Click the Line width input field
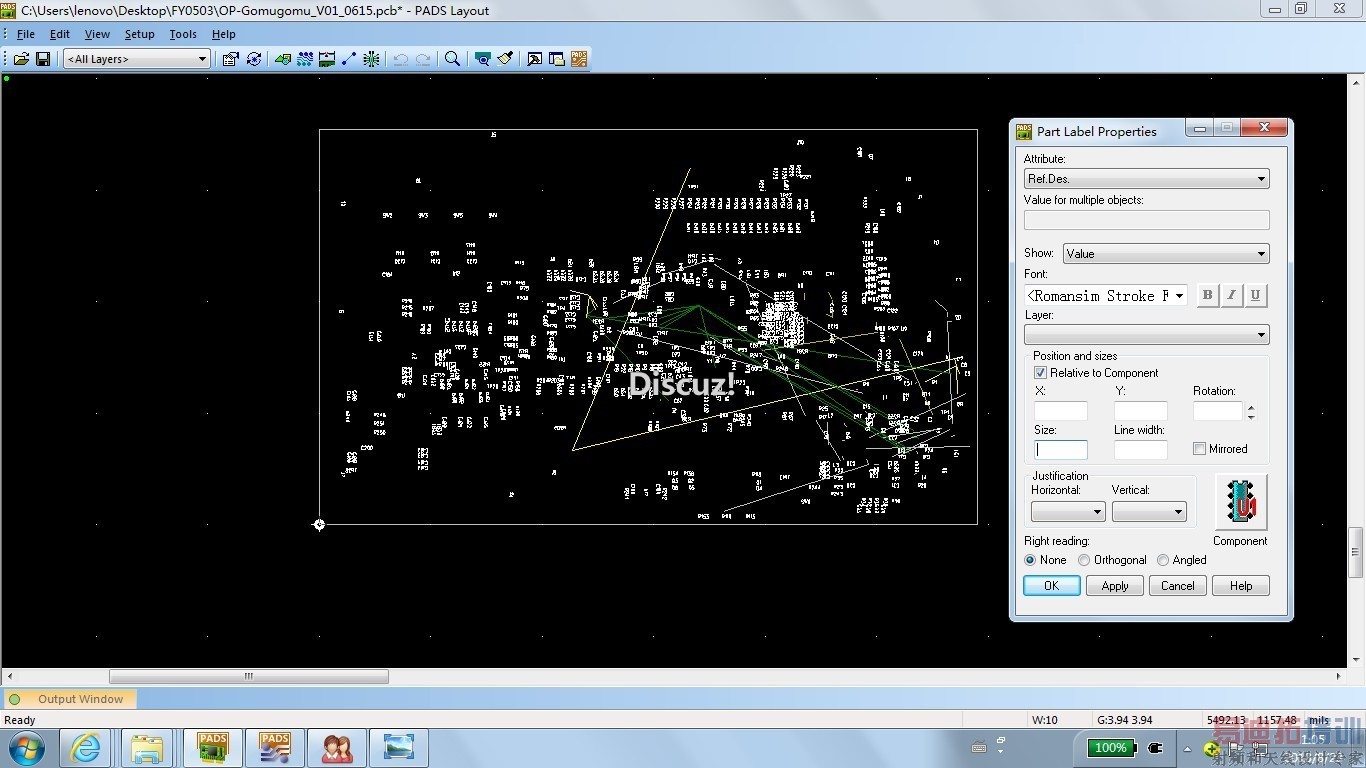1366x768 pixels. 1141,450
